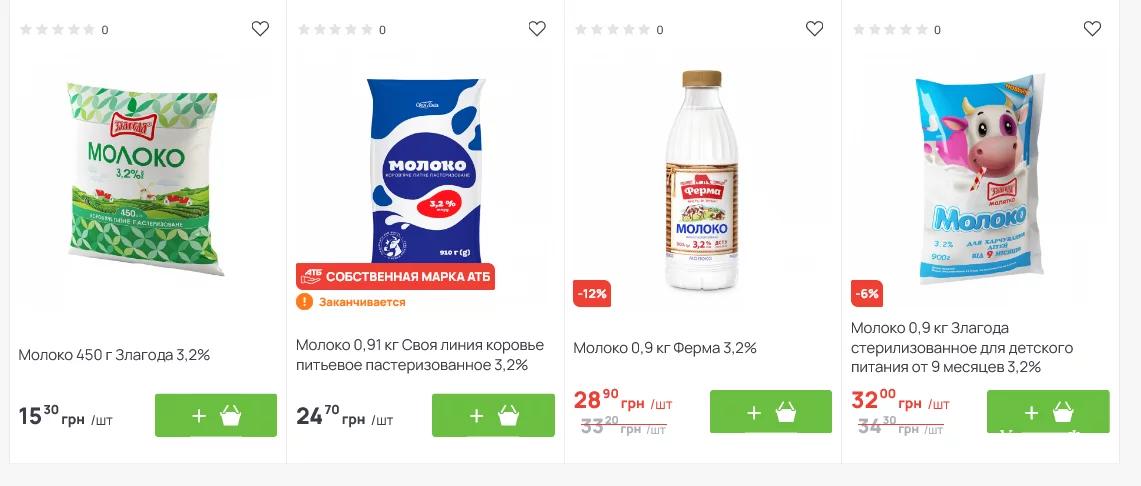The image size is (1141, 486).
Task: Rate Злагода 450 г milk using stars
Action: (x=58, y=30)
